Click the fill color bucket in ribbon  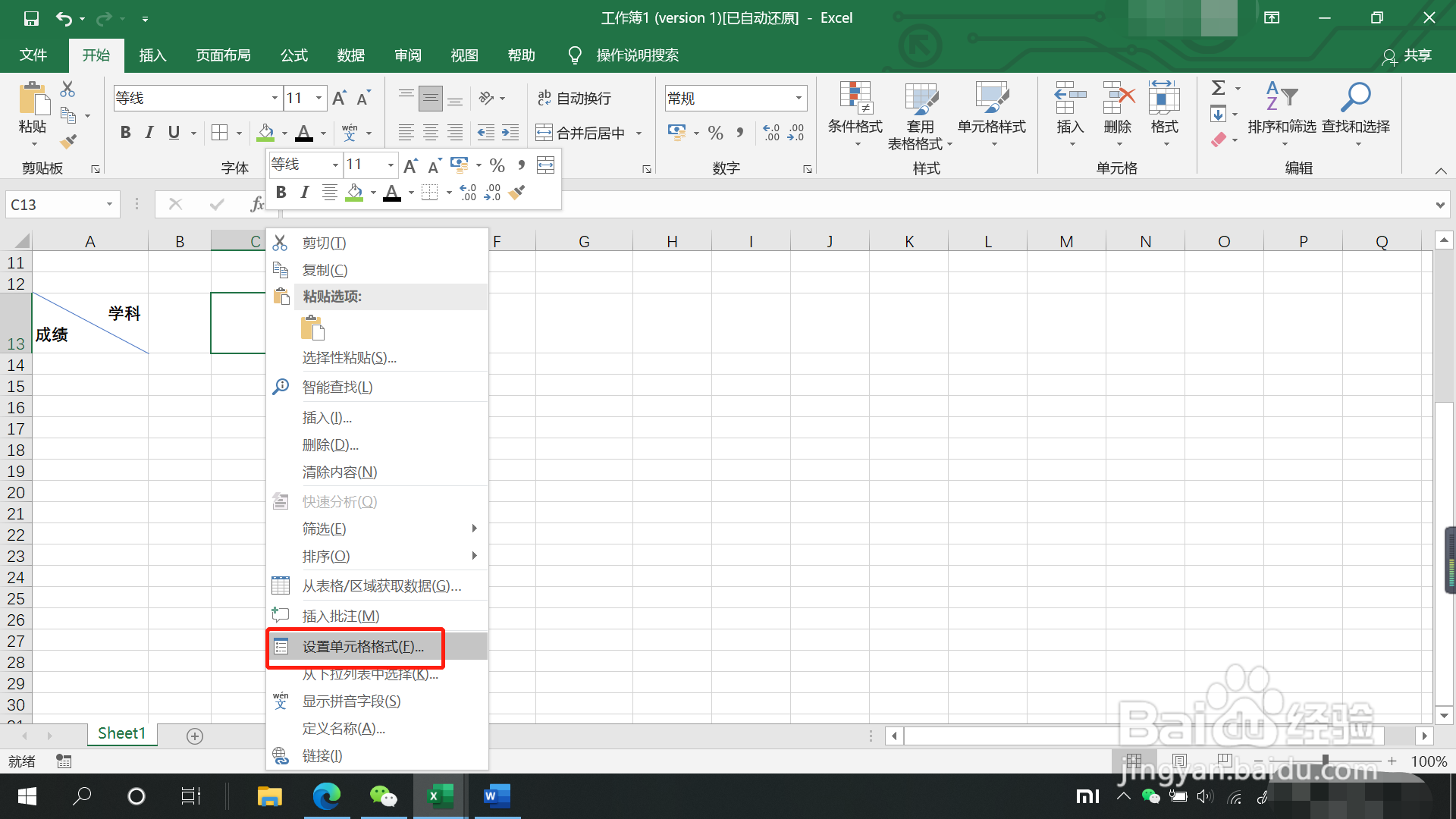265,133
